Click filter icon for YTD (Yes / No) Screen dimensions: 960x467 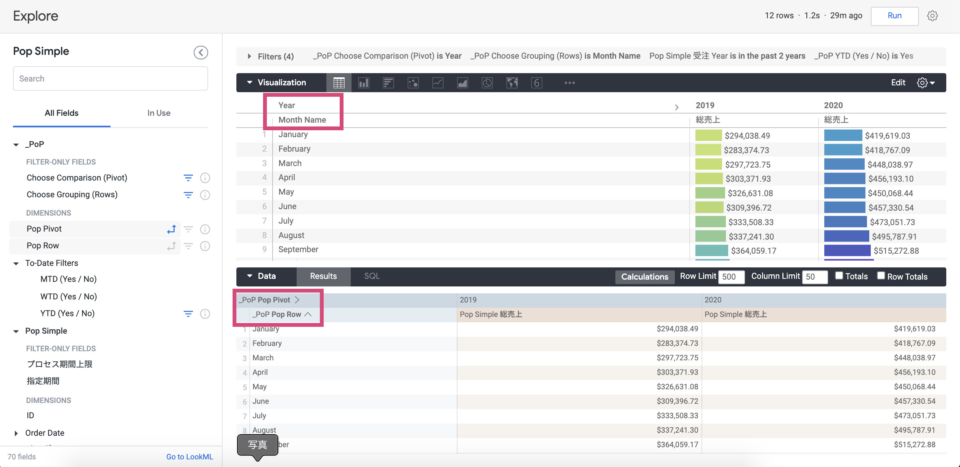coord(189,314)
